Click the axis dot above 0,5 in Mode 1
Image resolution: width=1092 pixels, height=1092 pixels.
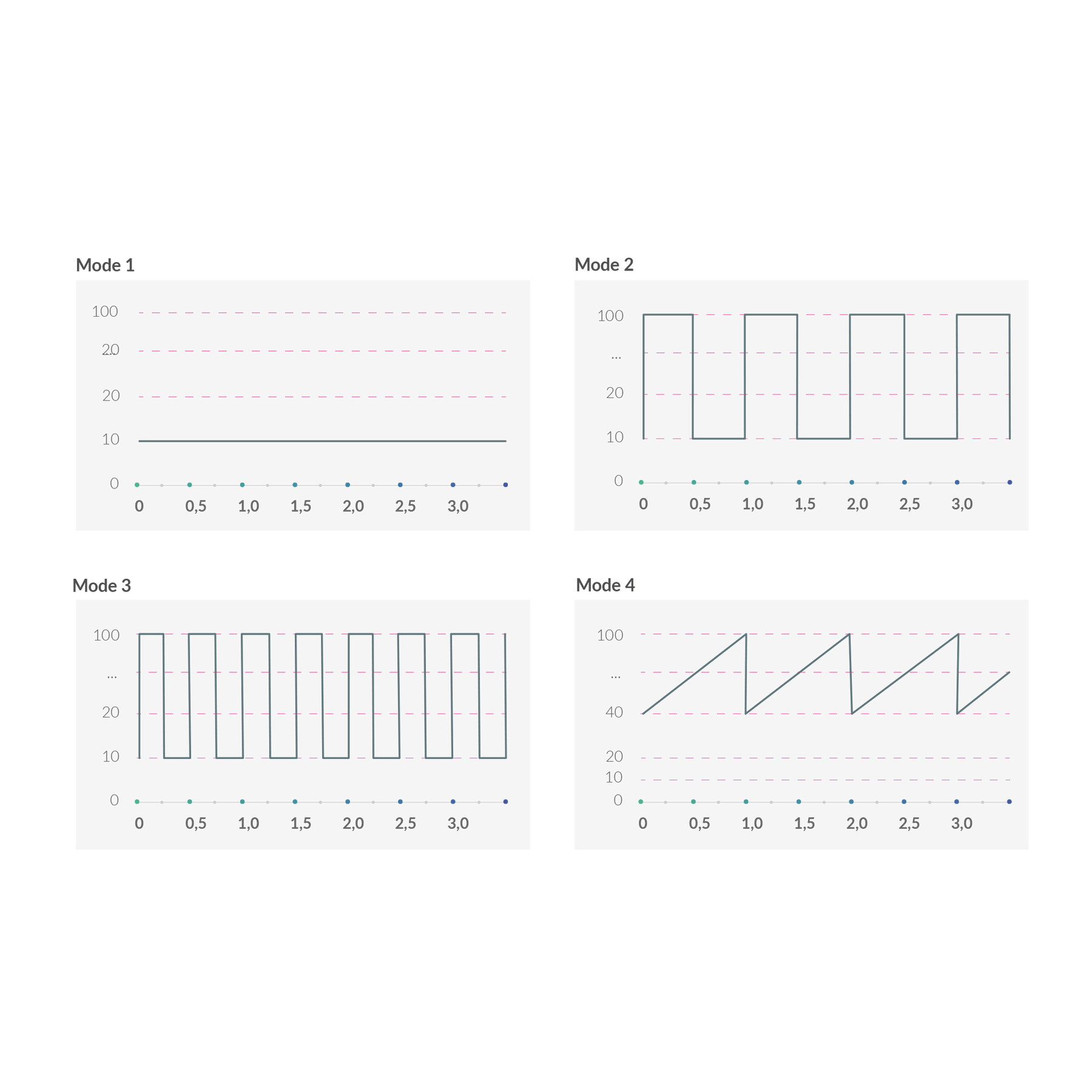pyautogui.click(x=190, y=485)
